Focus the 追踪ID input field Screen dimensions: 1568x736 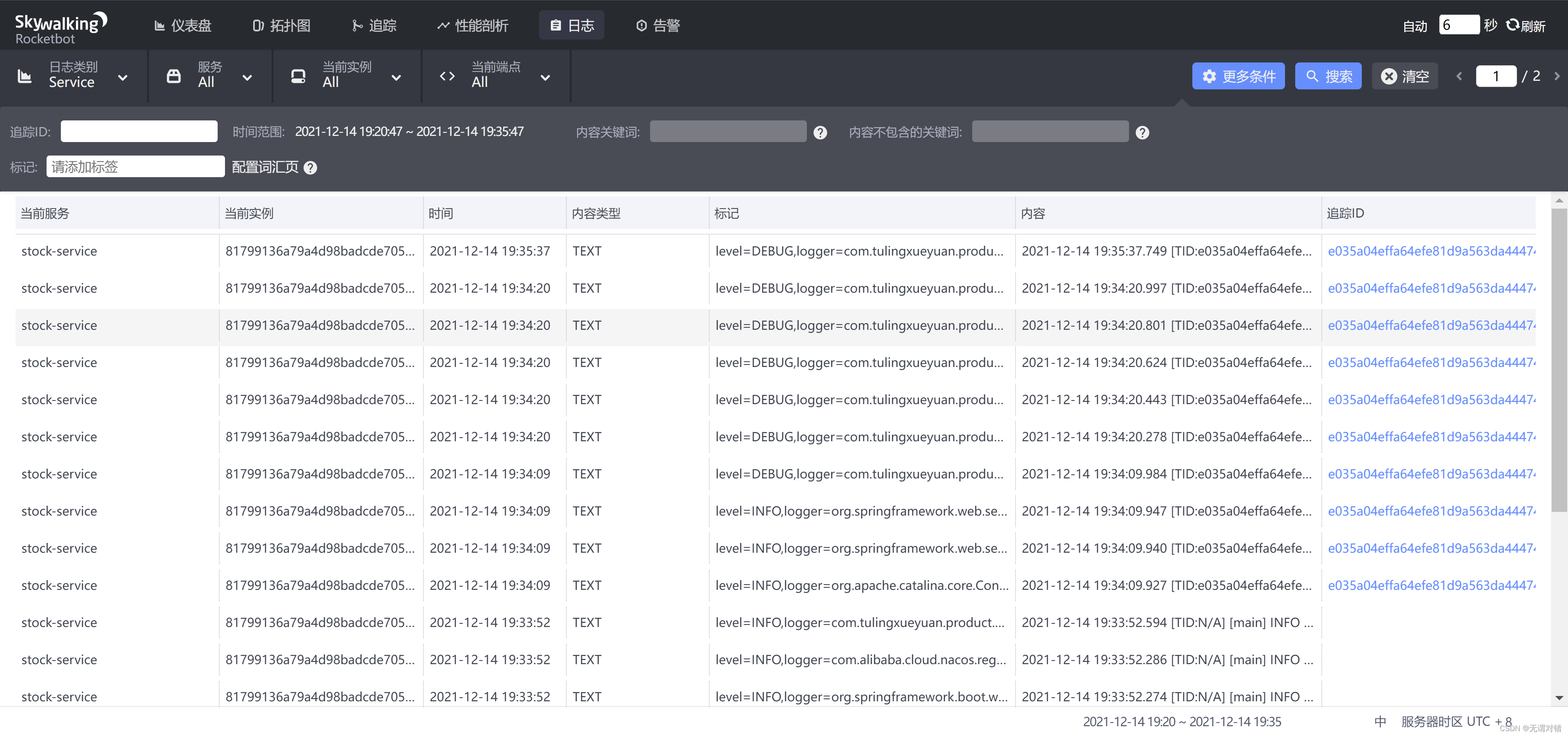point(139,131)
